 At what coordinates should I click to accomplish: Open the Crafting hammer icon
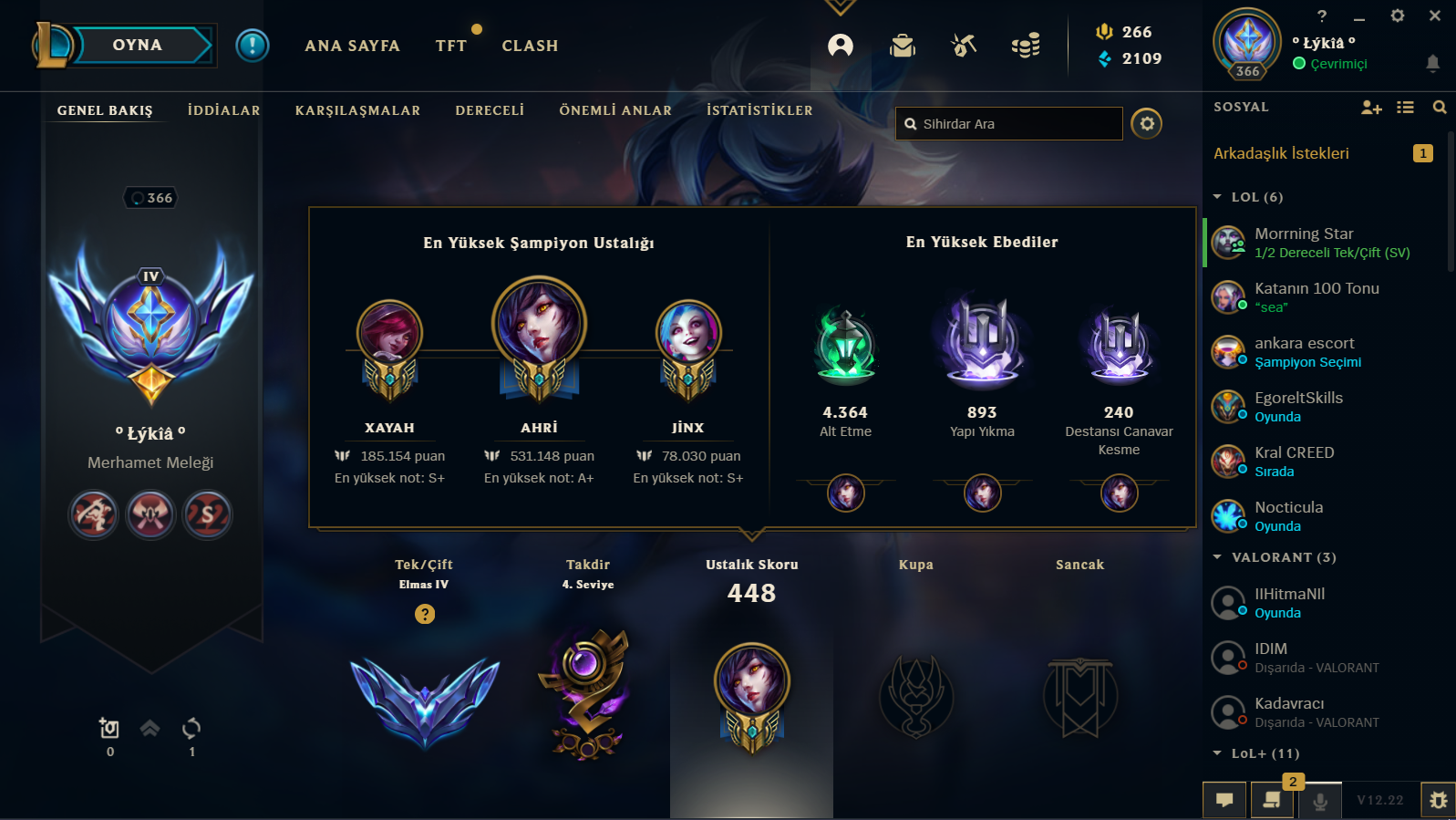pos(964,45)
